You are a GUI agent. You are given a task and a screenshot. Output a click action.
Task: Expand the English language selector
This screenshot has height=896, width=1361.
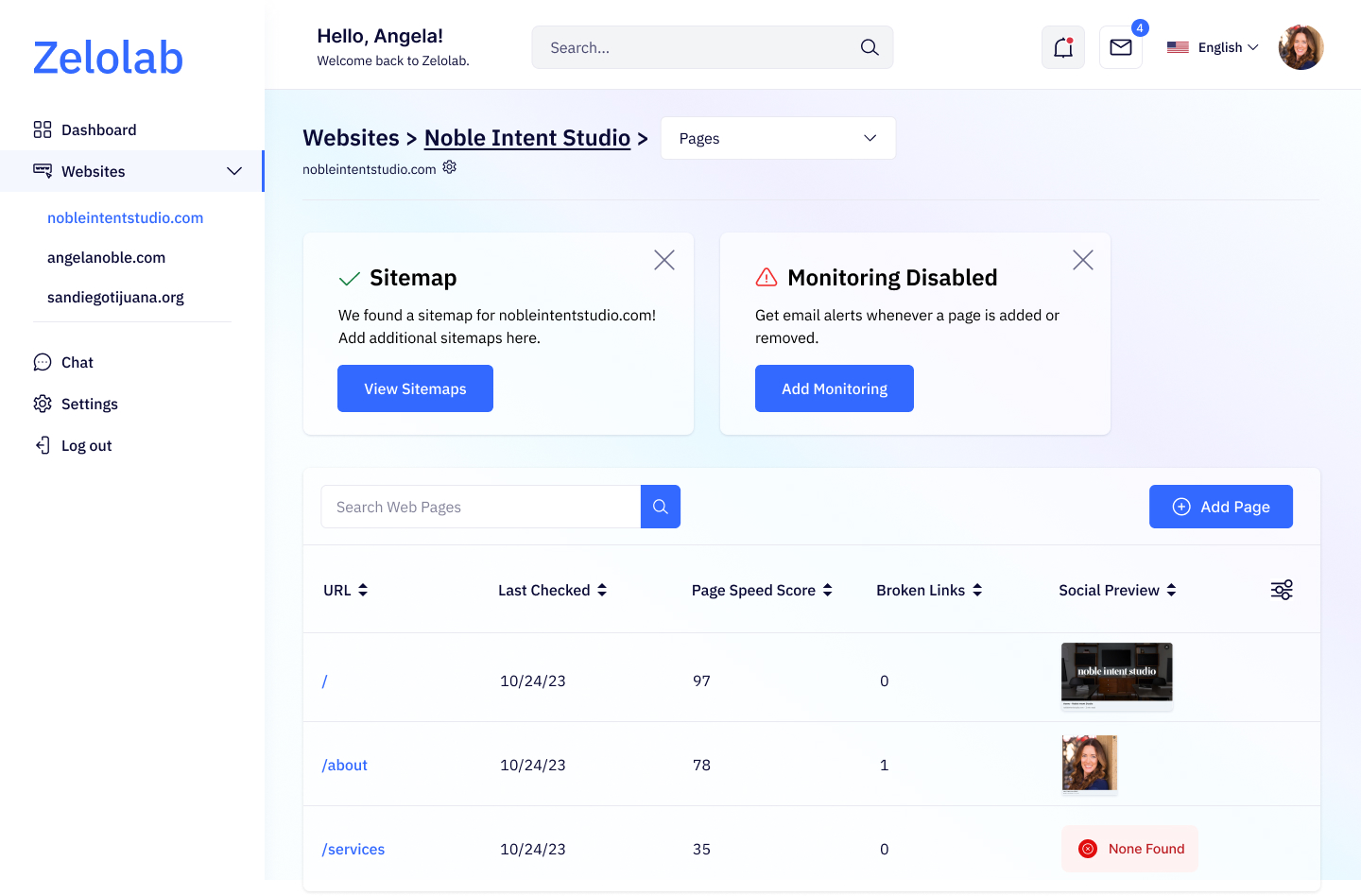pyautogui.click(x=1213, y=47)
